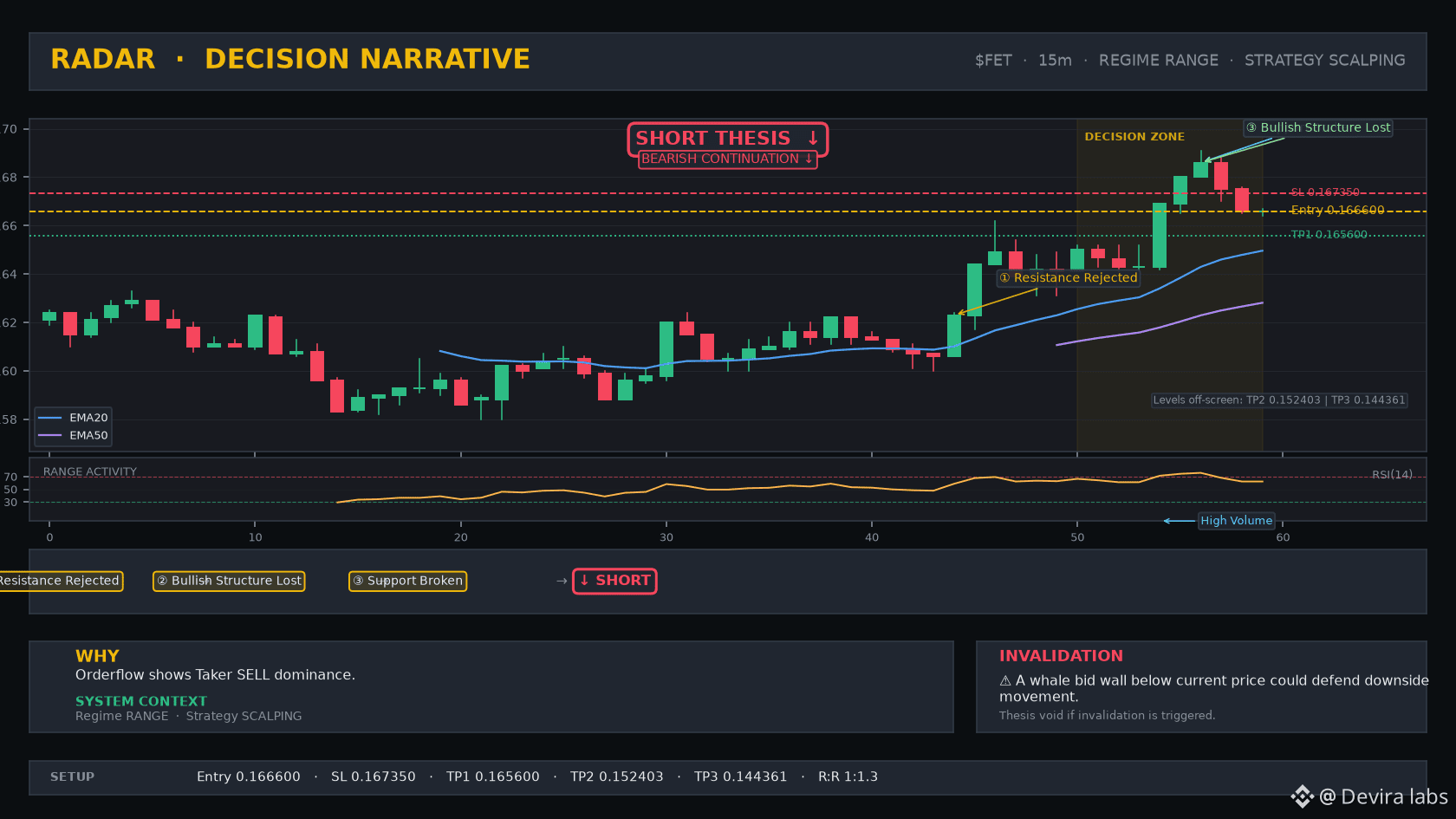Click REGIME RANGE in header

point(1158,60)
